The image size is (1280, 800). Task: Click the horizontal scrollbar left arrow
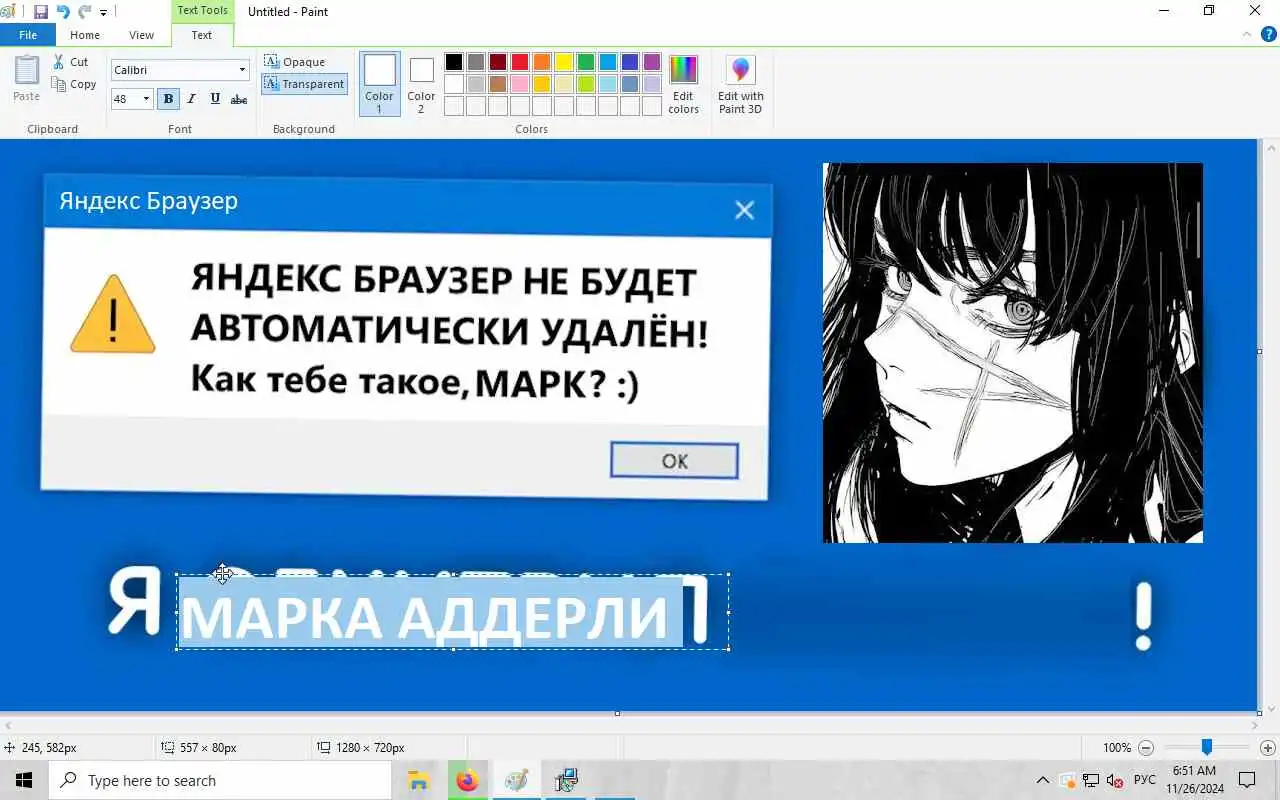8,726
